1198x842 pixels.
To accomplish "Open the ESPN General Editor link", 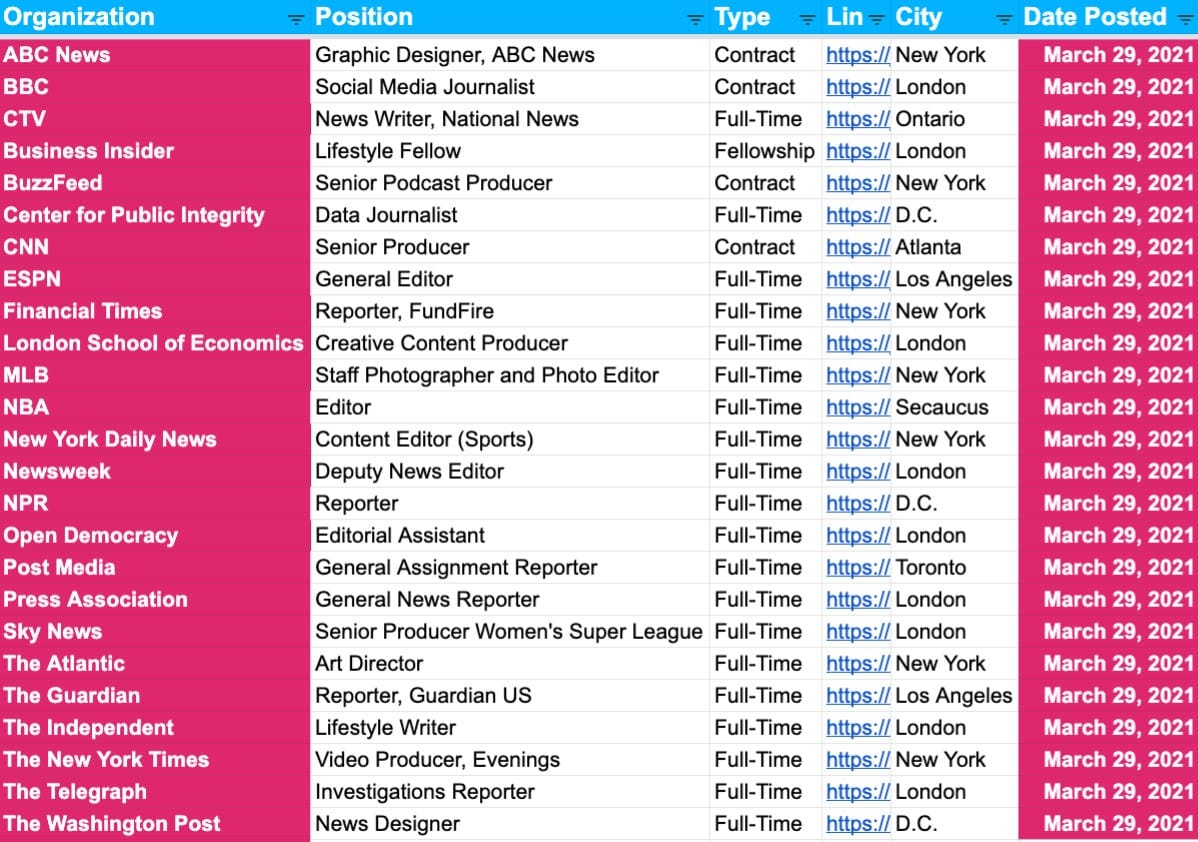I will (857, 279).
